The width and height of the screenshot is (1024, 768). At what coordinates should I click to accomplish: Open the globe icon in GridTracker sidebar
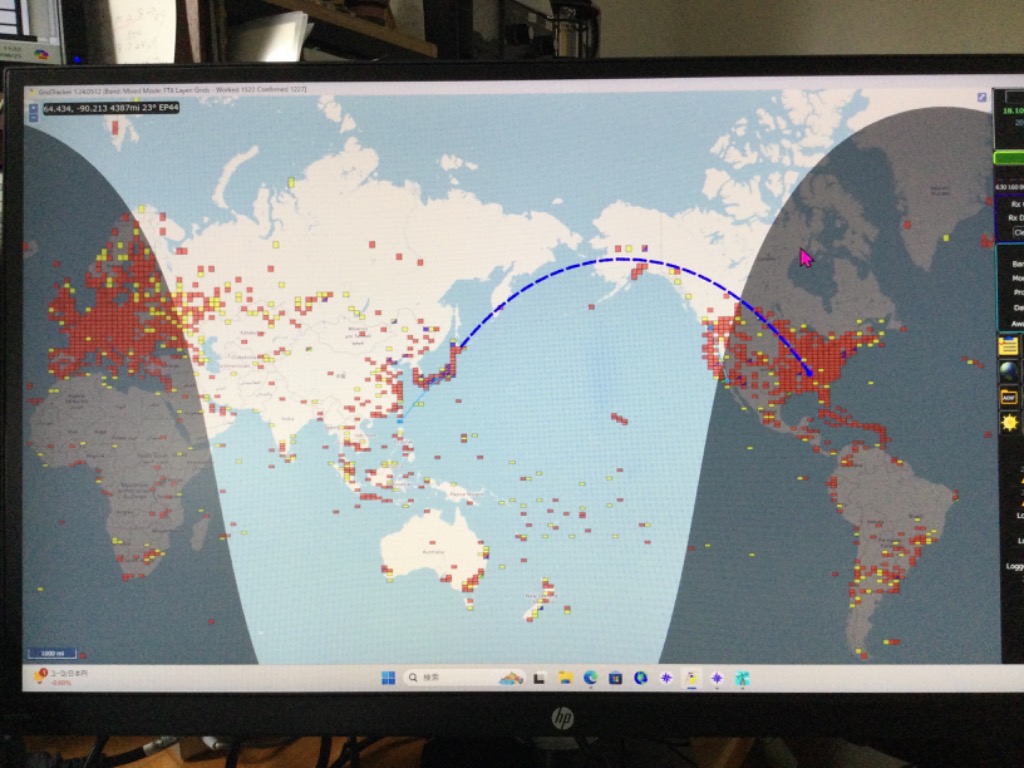(x=1008, y=370)
